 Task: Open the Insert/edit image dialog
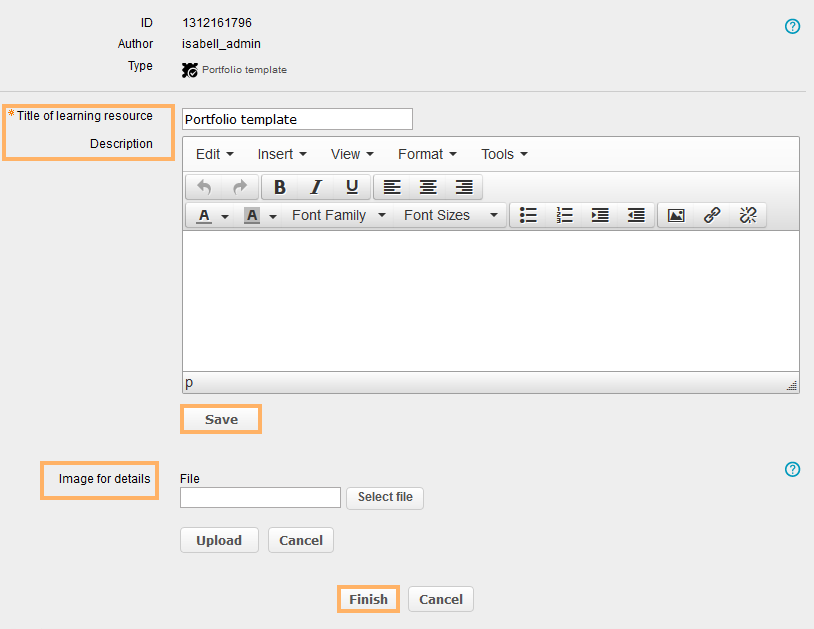point(676,215)
